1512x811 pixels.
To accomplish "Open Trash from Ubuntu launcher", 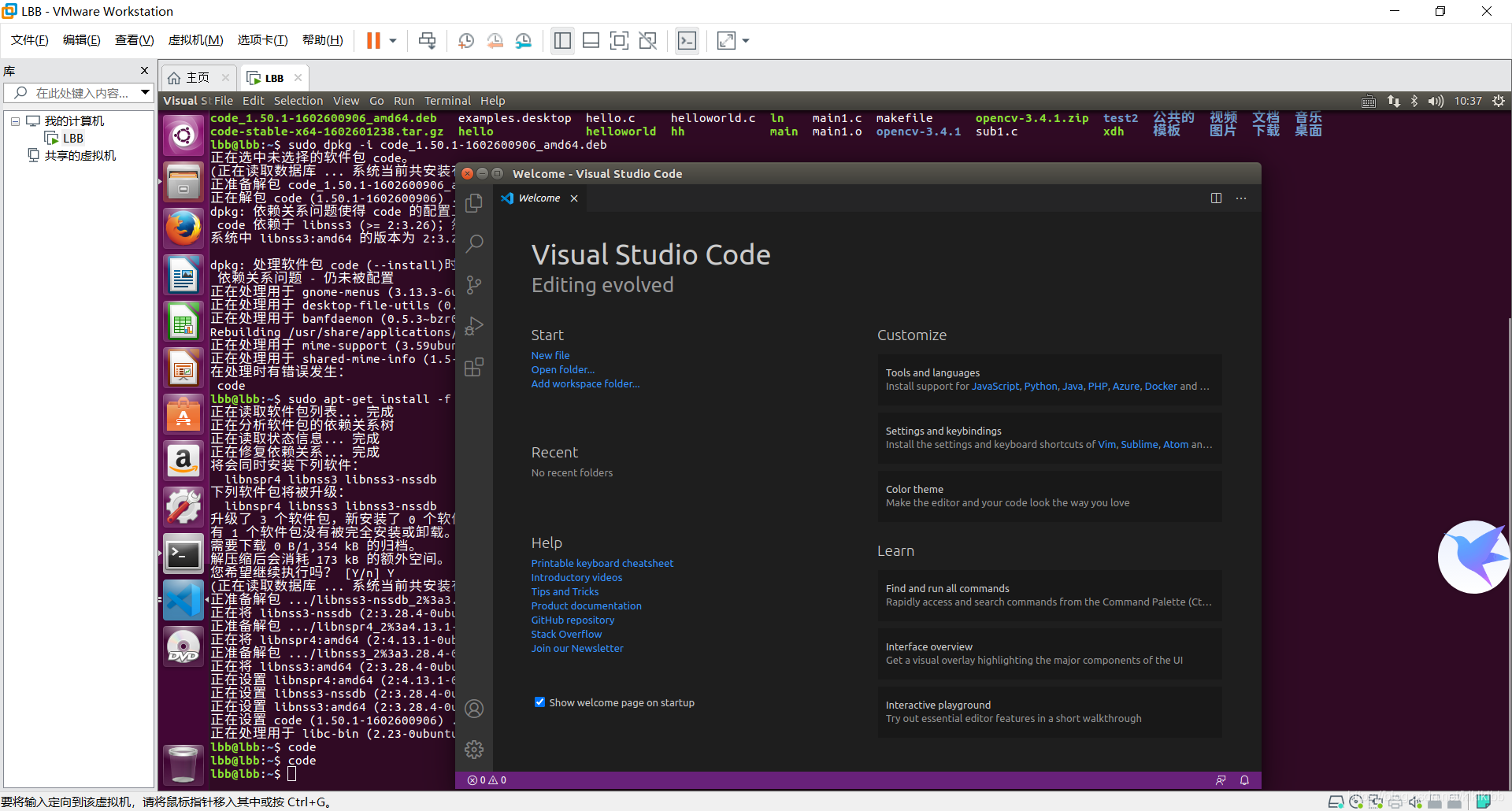I will click(183, 764).
